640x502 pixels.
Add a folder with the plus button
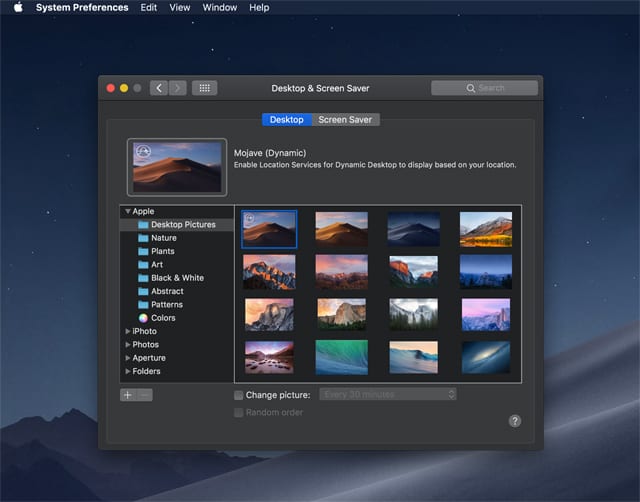(127, 395)
